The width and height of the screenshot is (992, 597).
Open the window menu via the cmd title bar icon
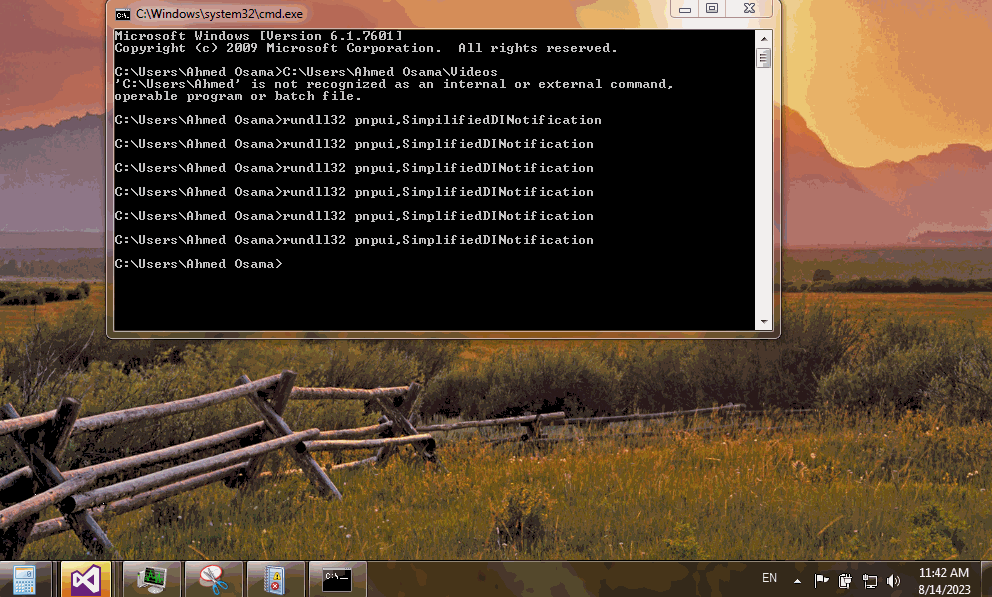pyautogui.click(x=122, y=14)
